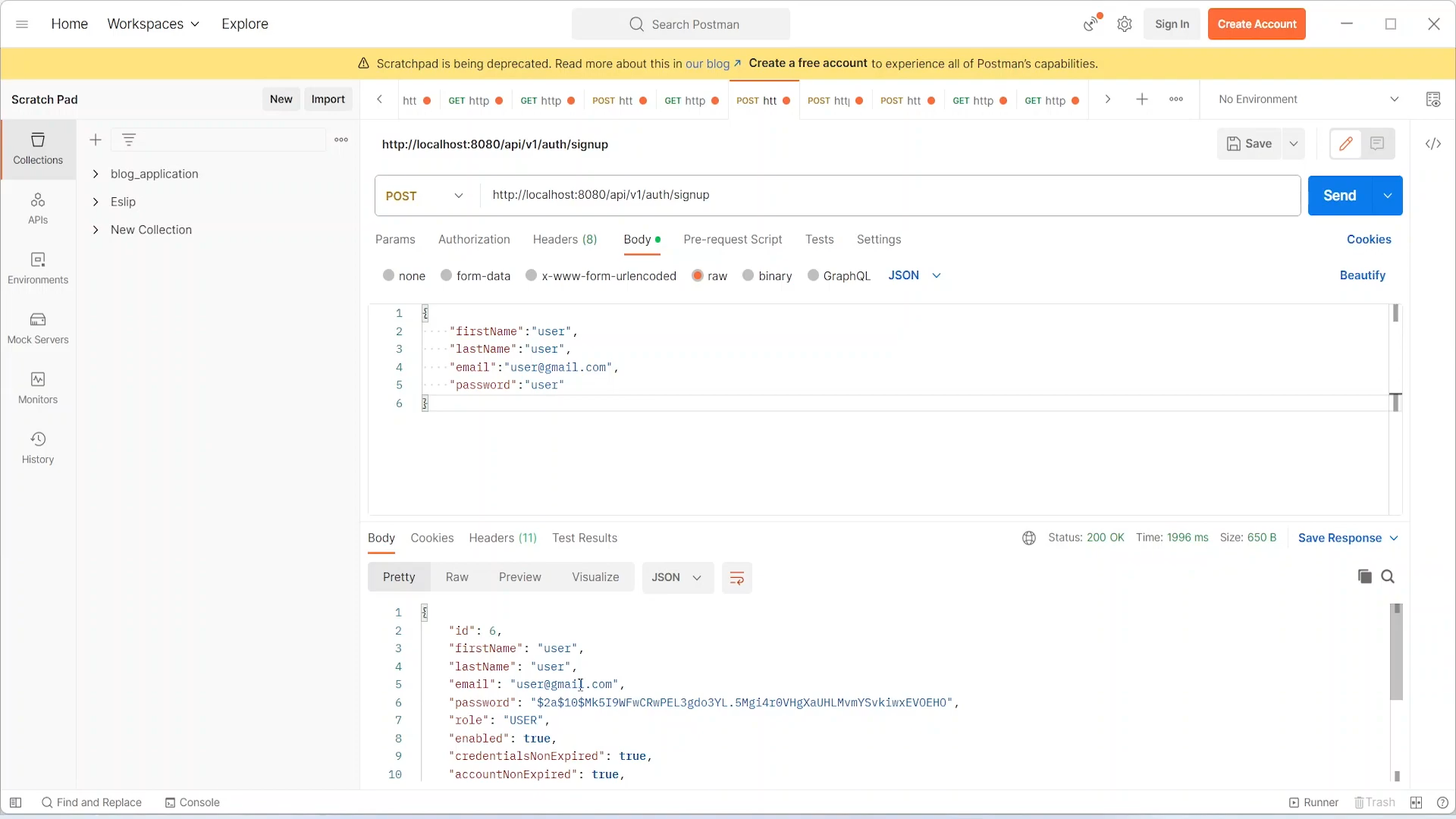Click the Import button

(328, 99)
